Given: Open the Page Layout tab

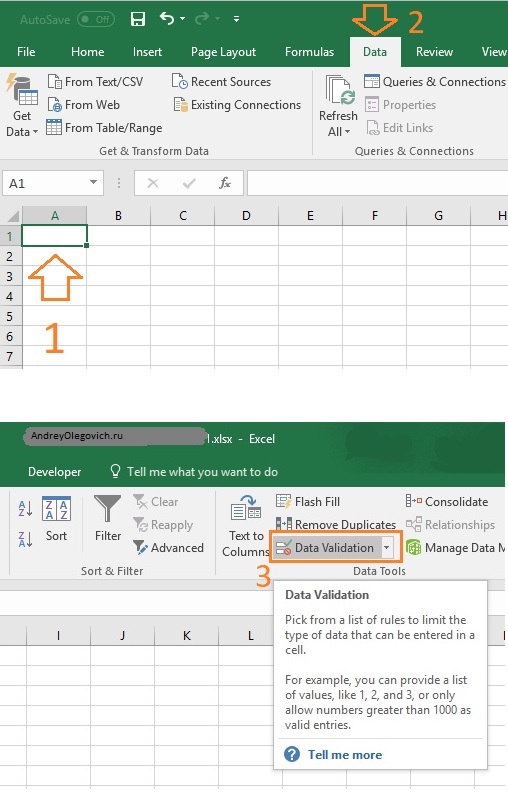Looking at the screenshot, I should tap(223, 52).
